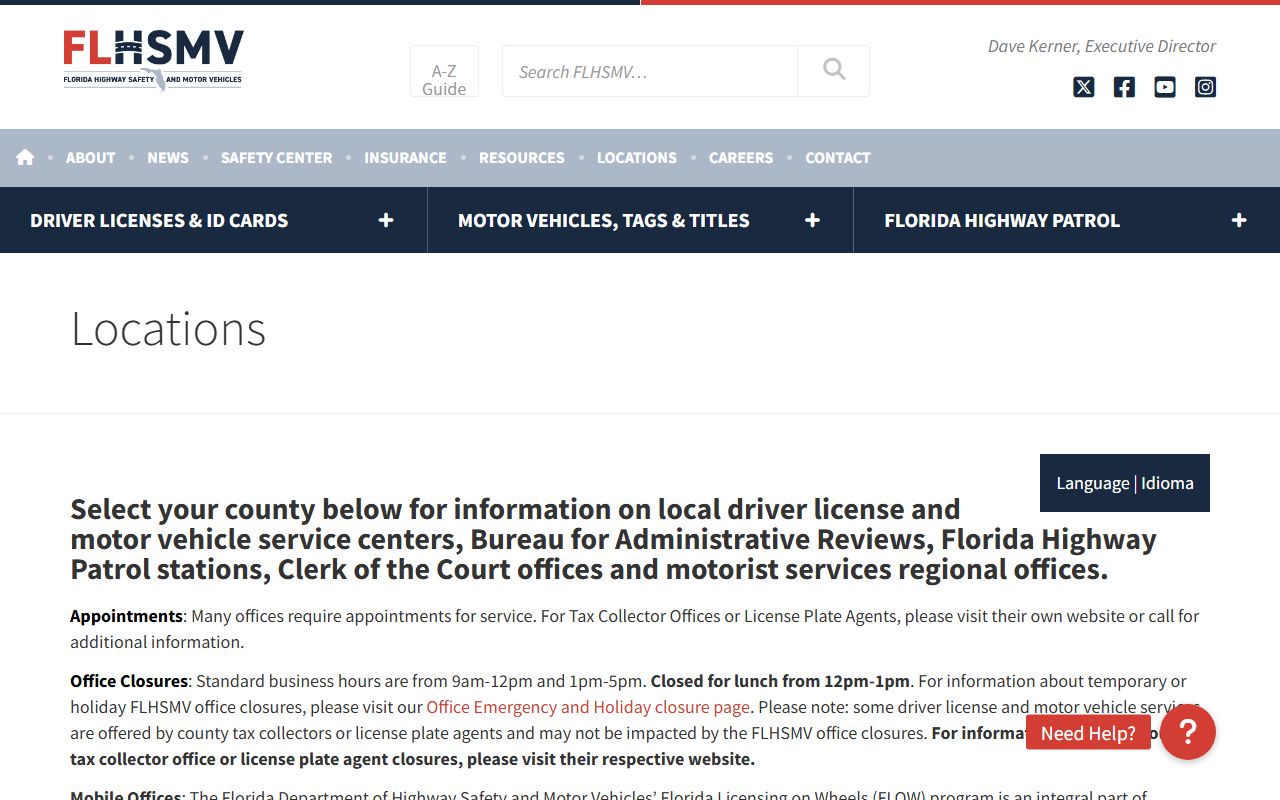Open the Locations menu item
This screenshot has width=1280, height=800.
(x=637, y=157)
